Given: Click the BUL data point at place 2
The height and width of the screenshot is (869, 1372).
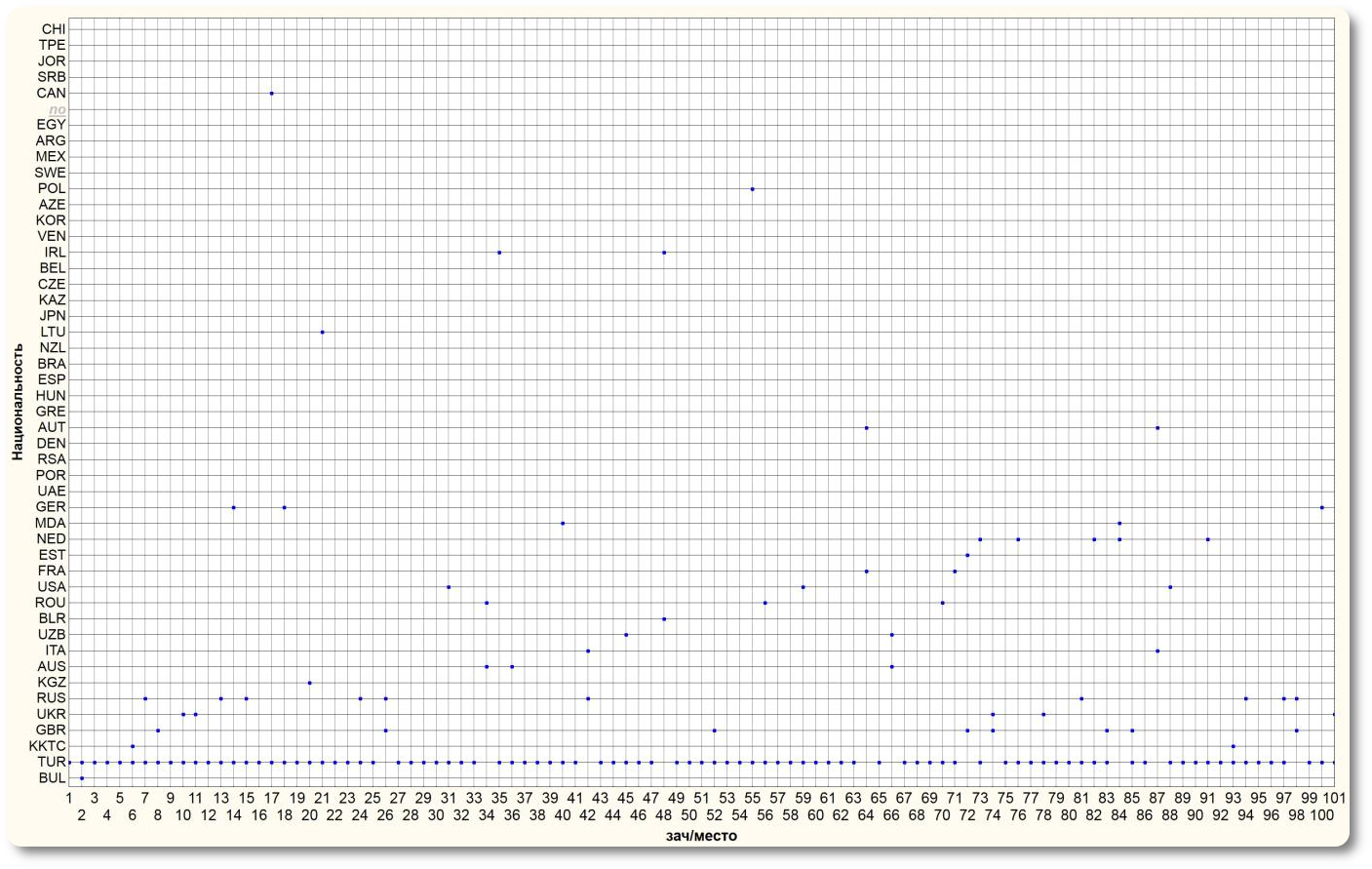Looking at the screenshot, I should [x=82, y=777].
